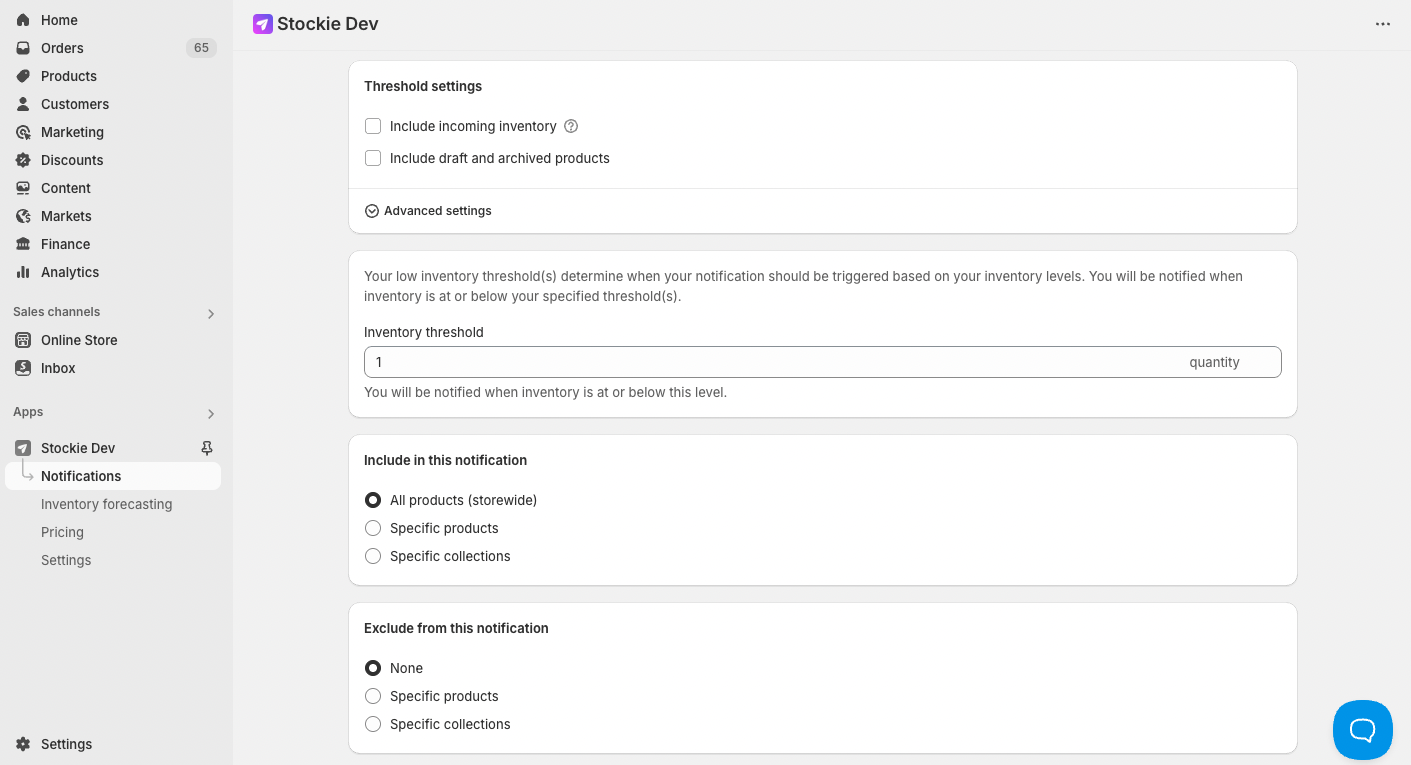Open Stockie Dev app link in sidebar
This screenshot has width=1411, height=765.
click(78, 448)
